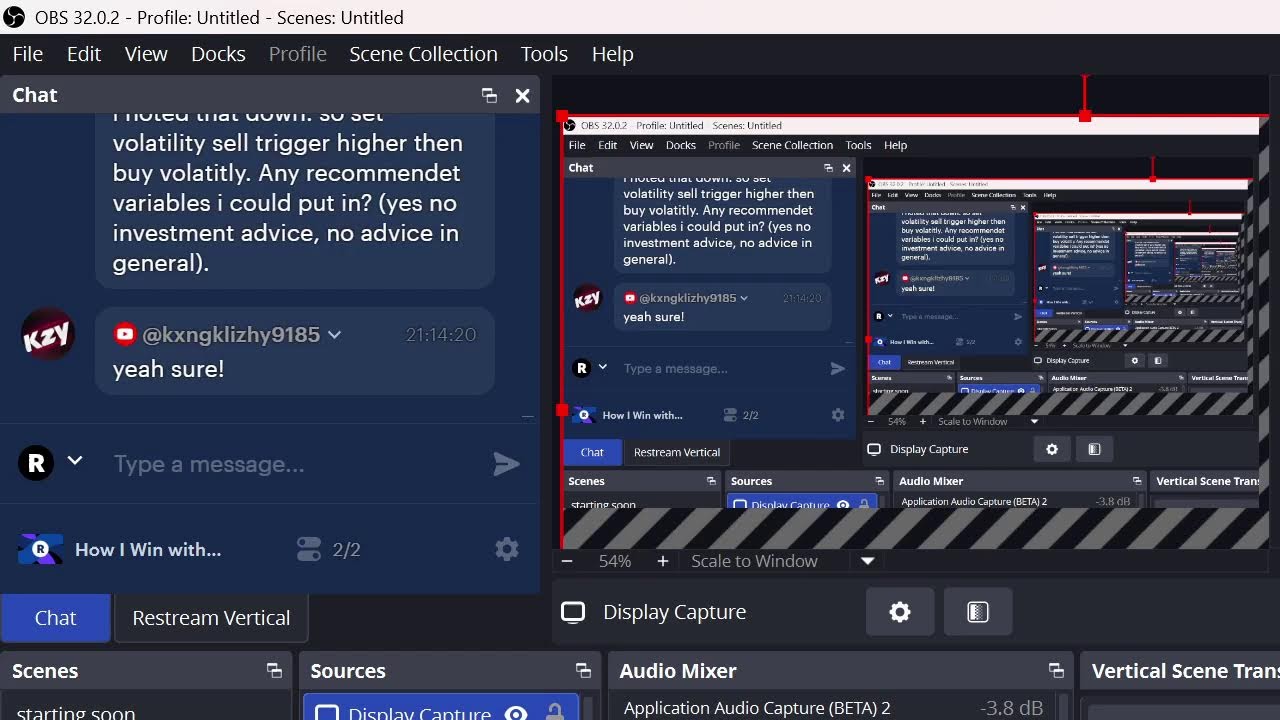Select the top-center red handle of preview source

[x=1085, y=117]
